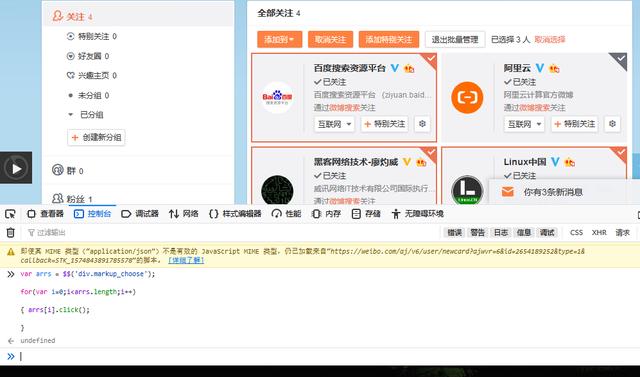Image resolution: width=640 pixels, height=377 pixels.
Task: Click 特别关注 button on 百度 card
Action: (384, 124)
